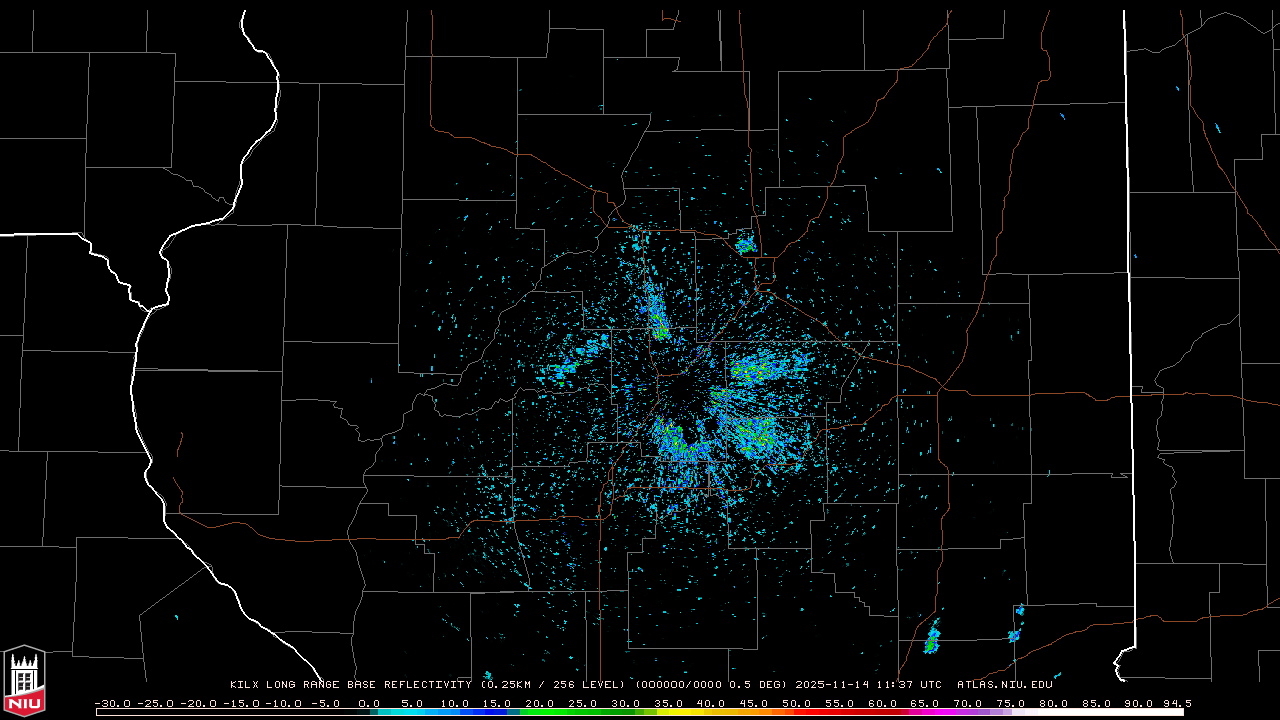The height and width of the screenshot is (720, 1280).
Task: Click the 0.0 scale label
Action: [369, 703]
